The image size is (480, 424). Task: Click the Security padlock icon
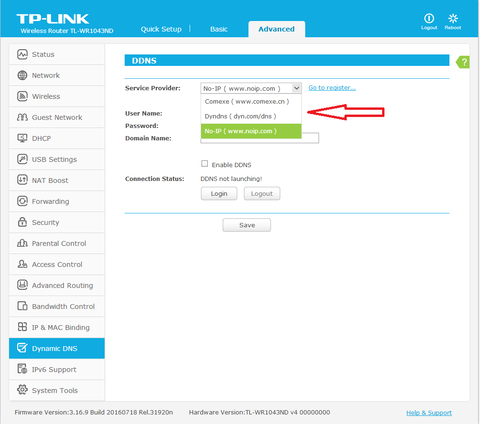click(22, 222)
